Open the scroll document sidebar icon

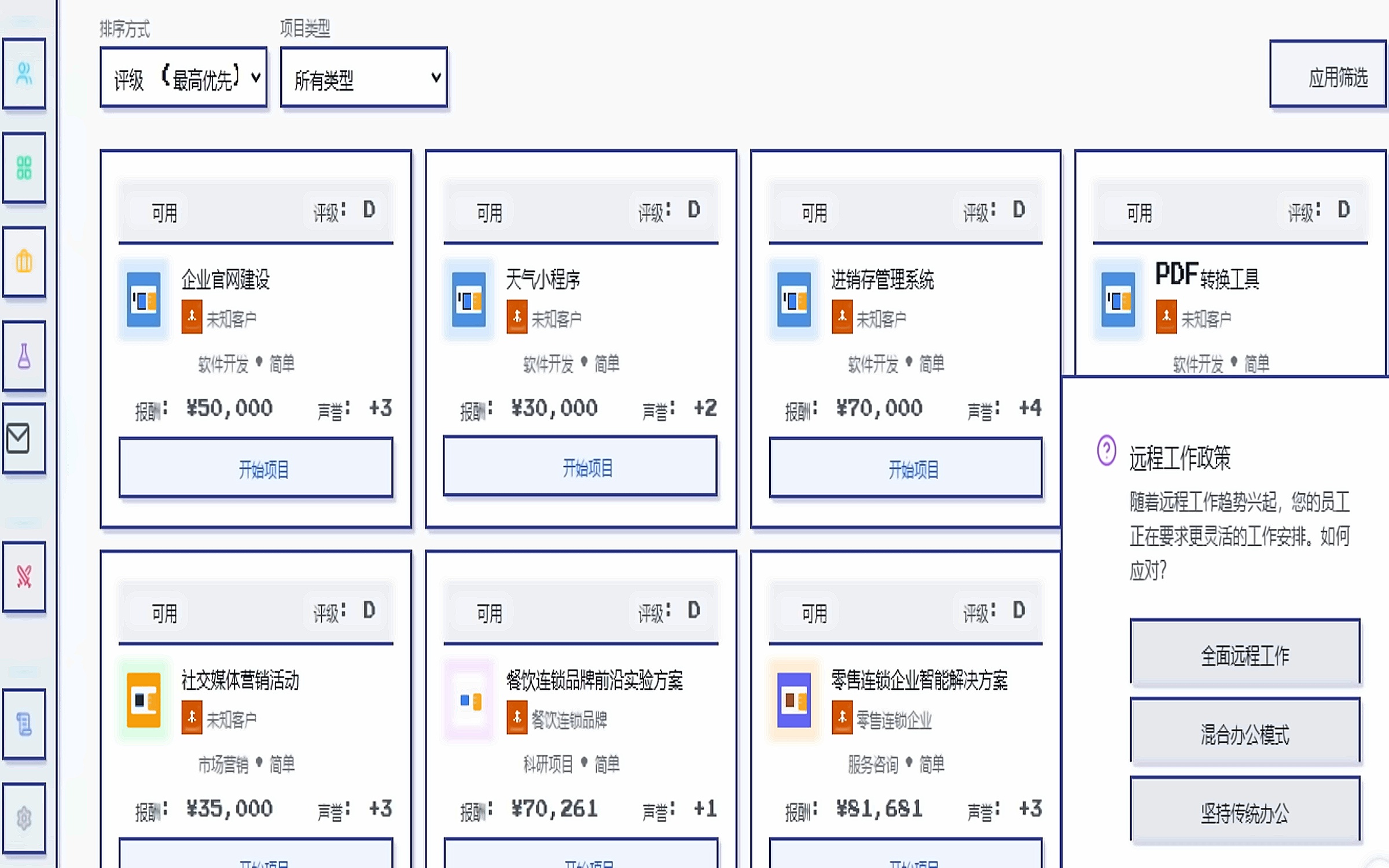tap(24, 724)
